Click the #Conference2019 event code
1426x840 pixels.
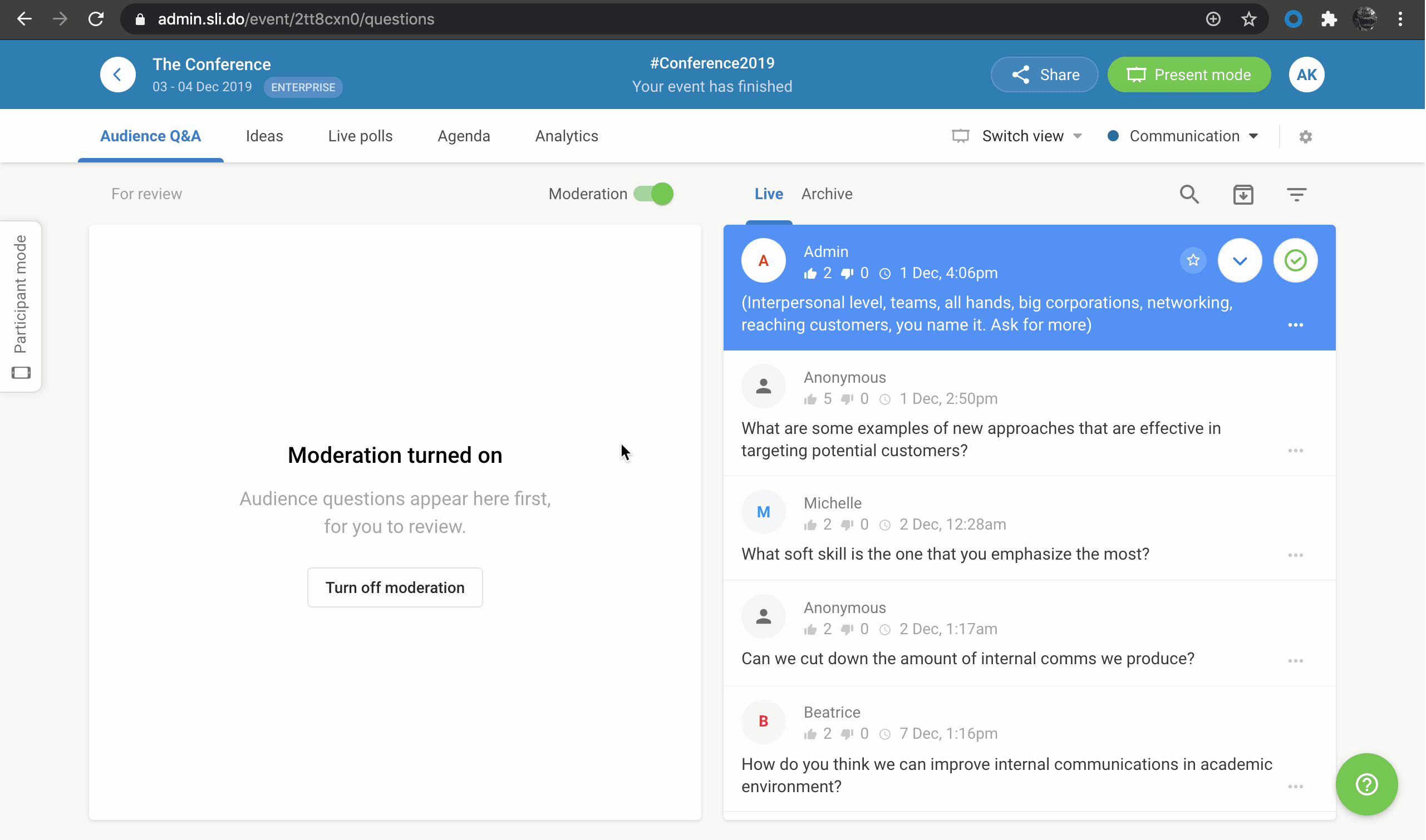coord(712,63)
